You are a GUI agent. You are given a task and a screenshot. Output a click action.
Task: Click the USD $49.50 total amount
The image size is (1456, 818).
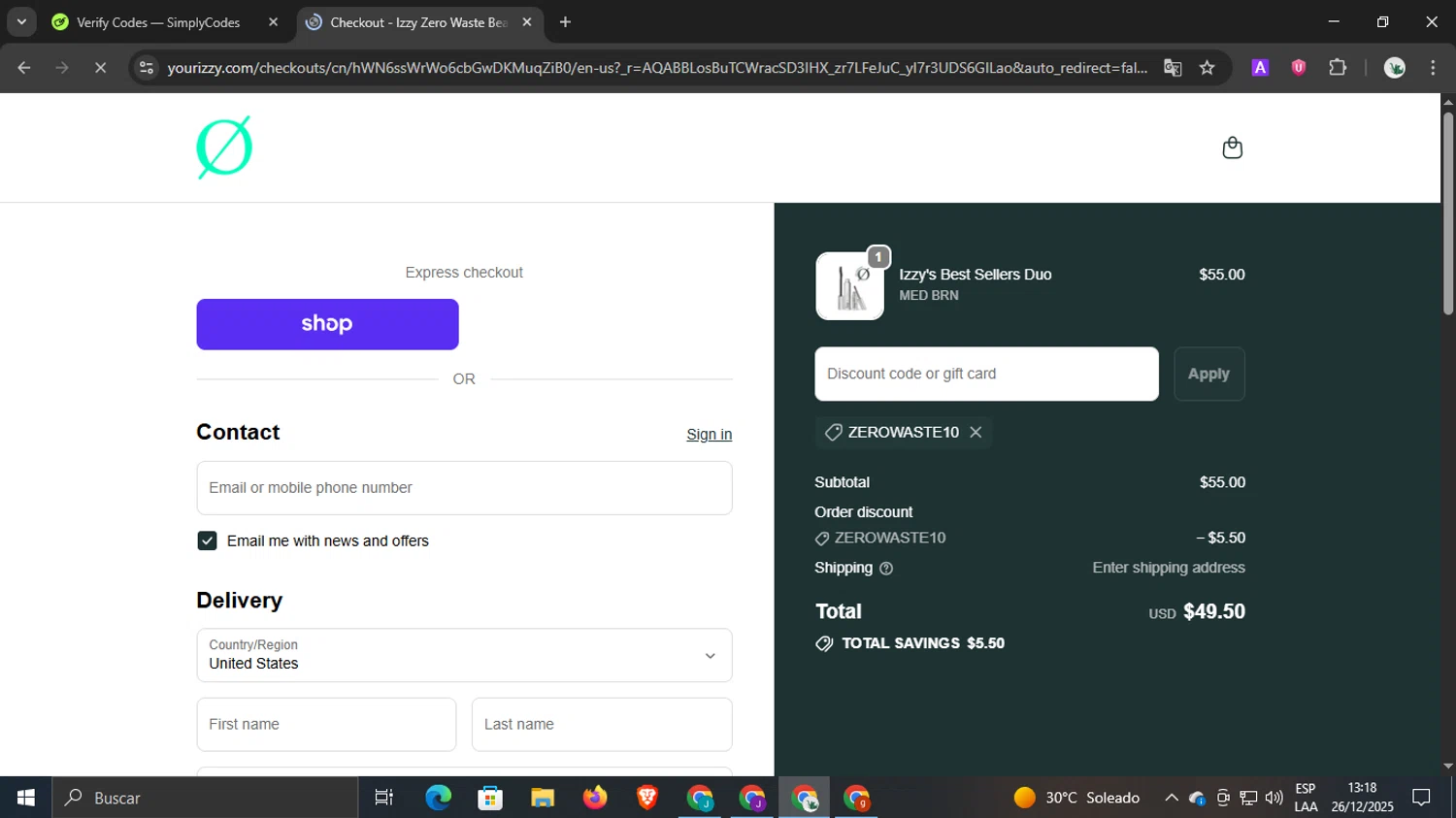tap(1197, 611)
